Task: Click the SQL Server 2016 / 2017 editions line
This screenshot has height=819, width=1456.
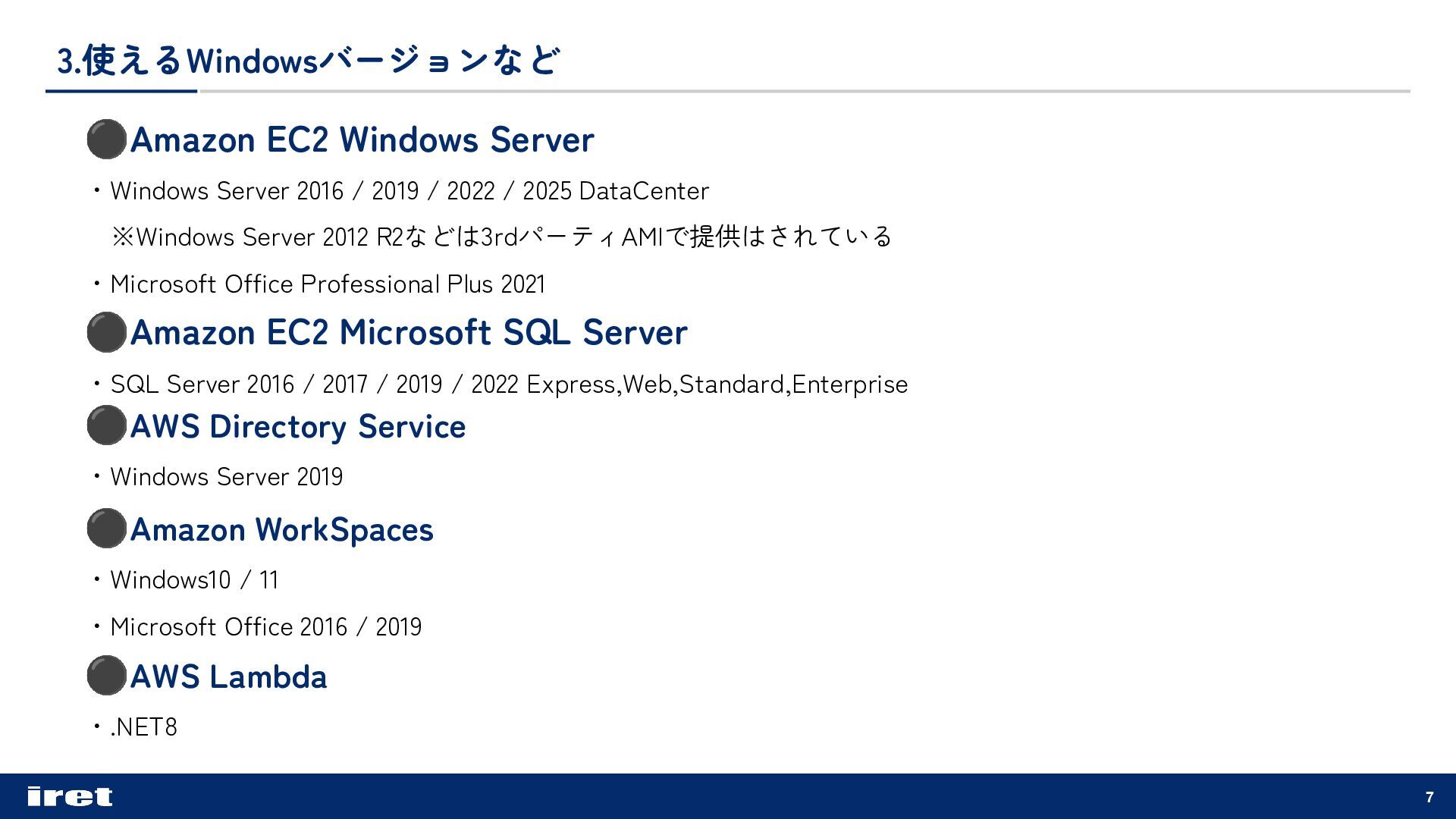Action: 508,384
